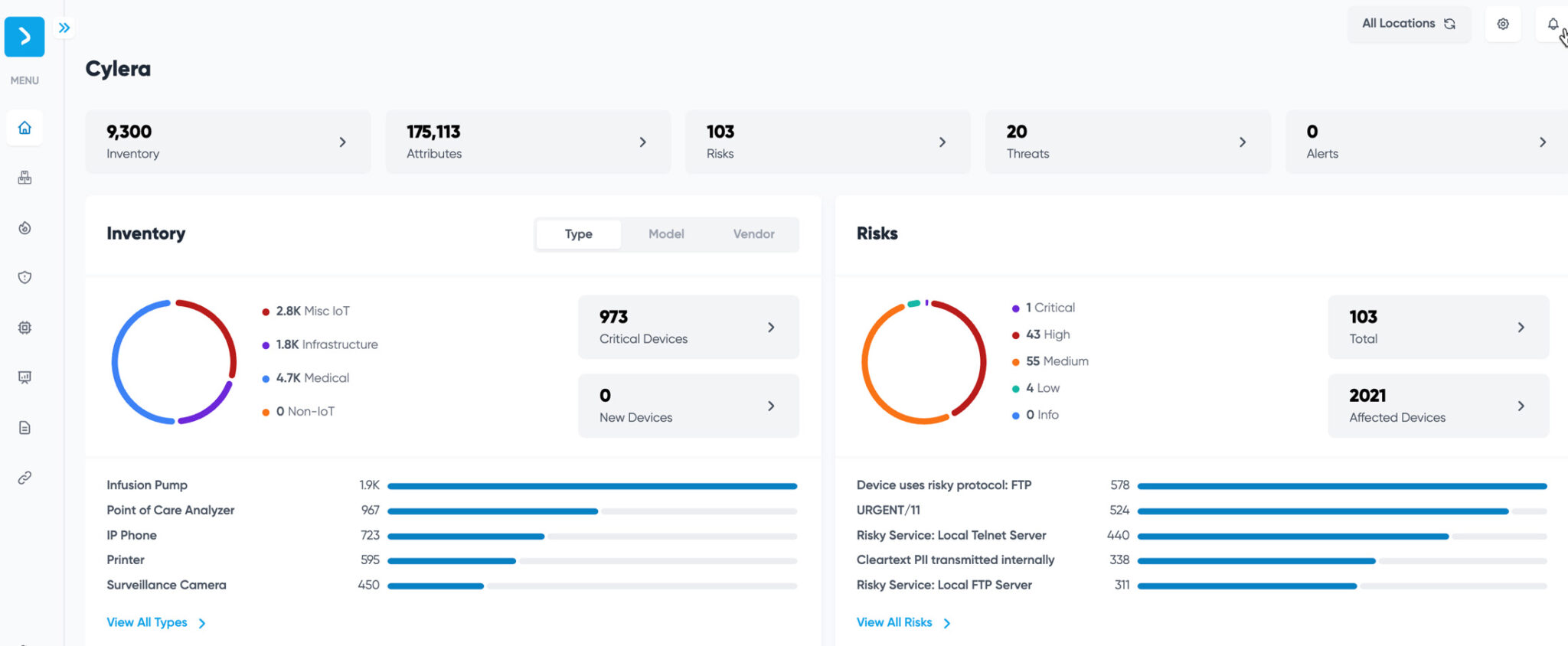Open the chip-shaped sidebar icon

[x=24, y=328]
